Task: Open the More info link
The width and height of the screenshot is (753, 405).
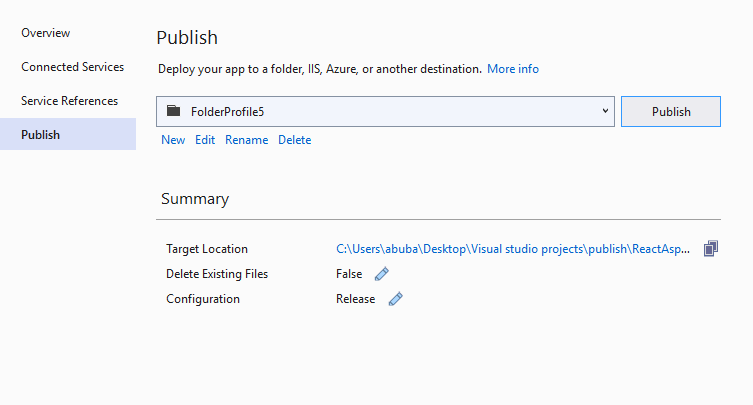Action: tap(513, 69)
